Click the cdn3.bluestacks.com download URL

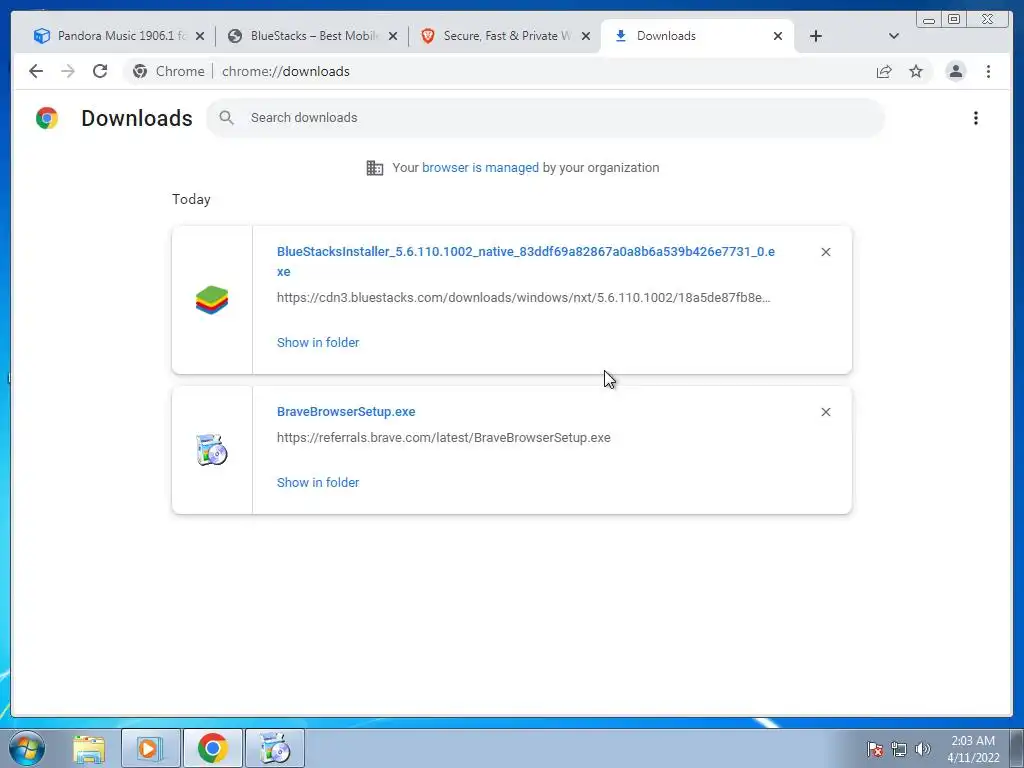coord(524,298)
